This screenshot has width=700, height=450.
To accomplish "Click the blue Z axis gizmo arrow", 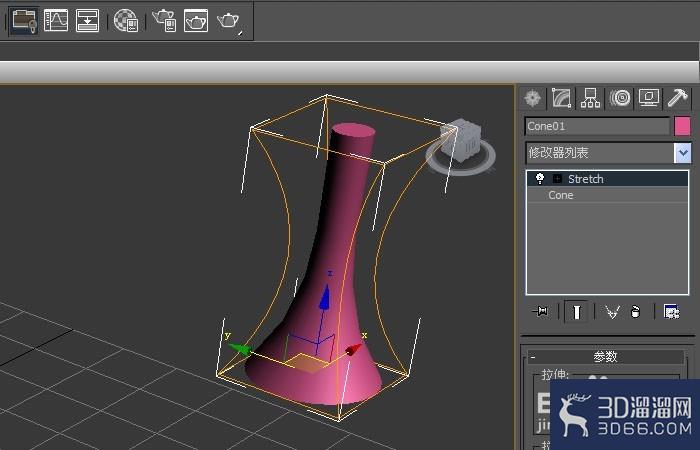I will 325,297.
